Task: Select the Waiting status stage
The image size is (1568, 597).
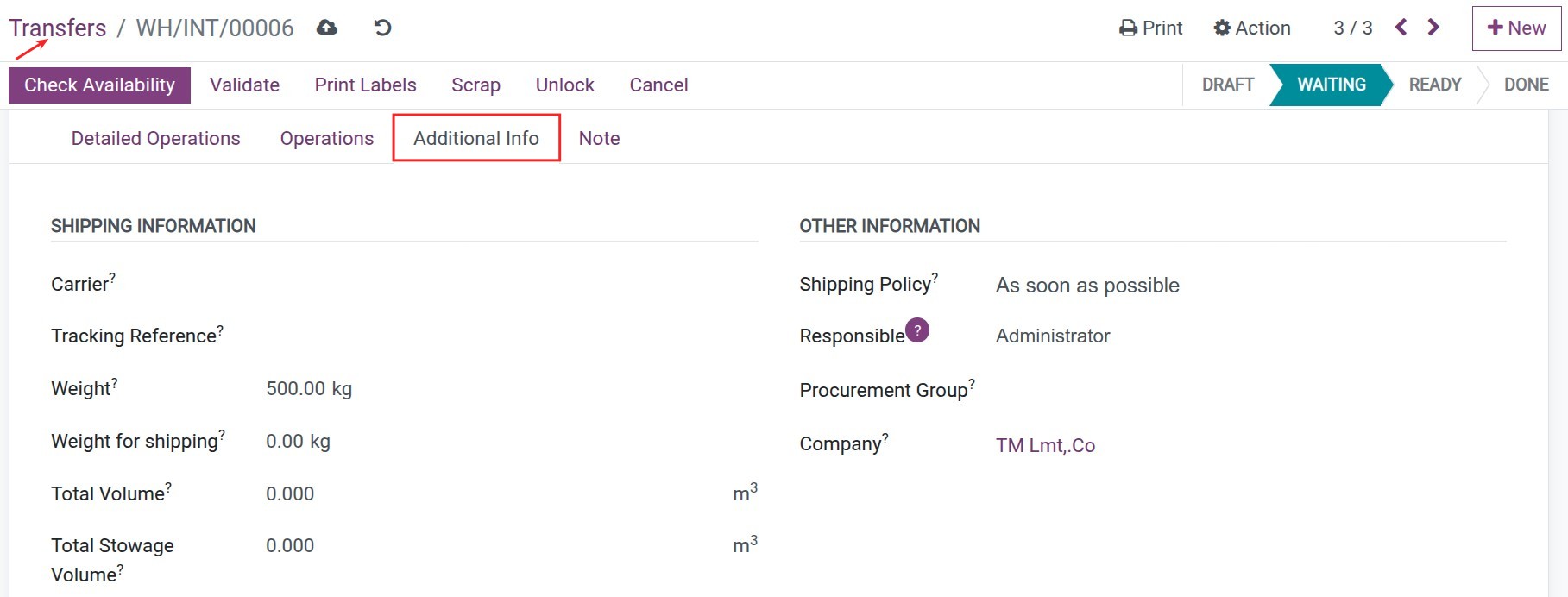Action: tap(1332, 85)
